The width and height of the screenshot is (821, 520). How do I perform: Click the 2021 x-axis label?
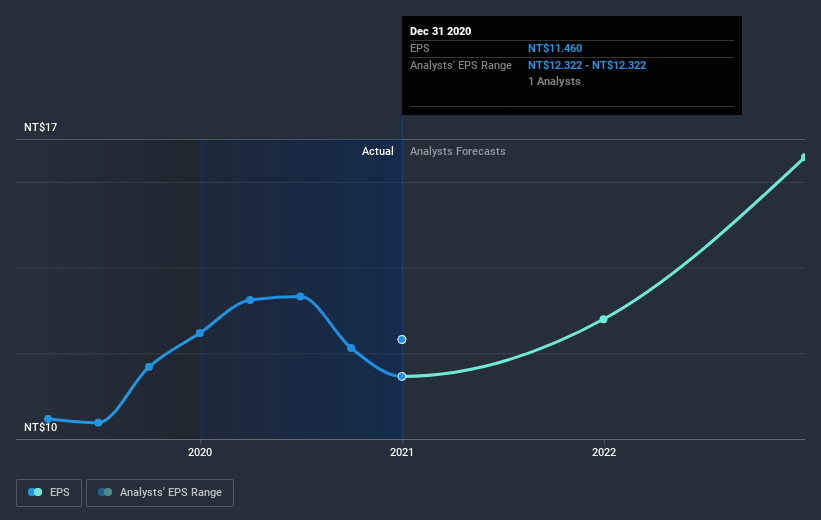[x=402, y=452]
